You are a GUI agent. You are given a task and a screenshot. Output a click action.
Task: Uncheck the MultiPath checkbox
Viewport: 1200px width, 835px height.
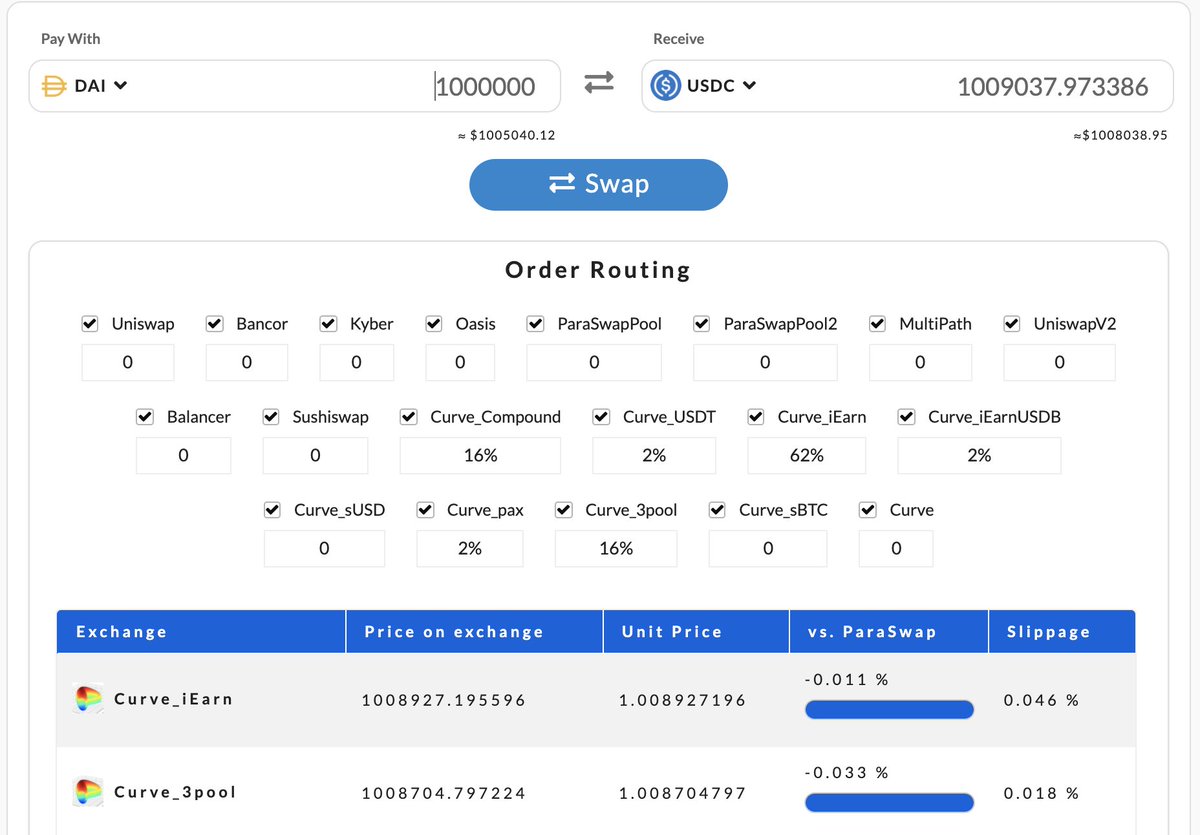click(878, 324)
